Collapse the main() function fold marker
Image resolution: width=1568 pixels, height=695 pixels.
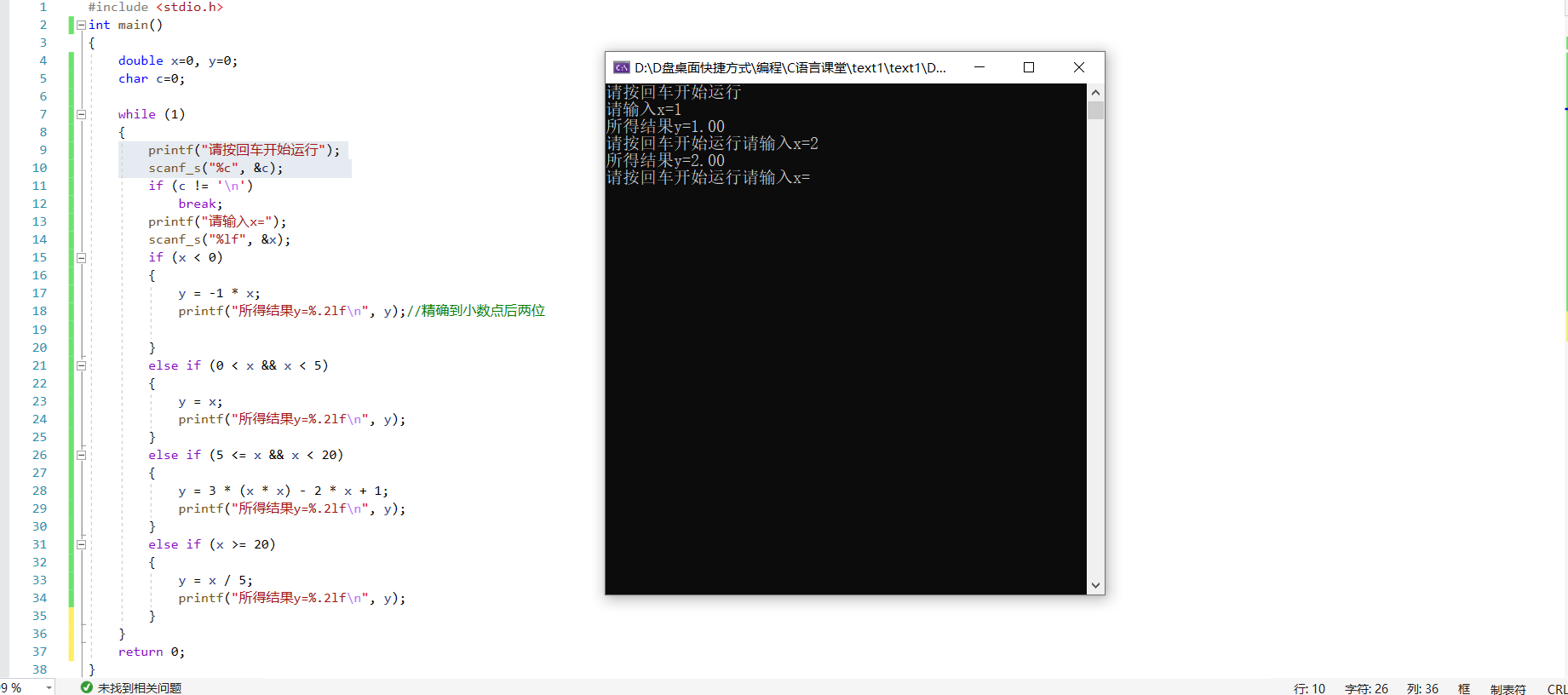(81, 25)
